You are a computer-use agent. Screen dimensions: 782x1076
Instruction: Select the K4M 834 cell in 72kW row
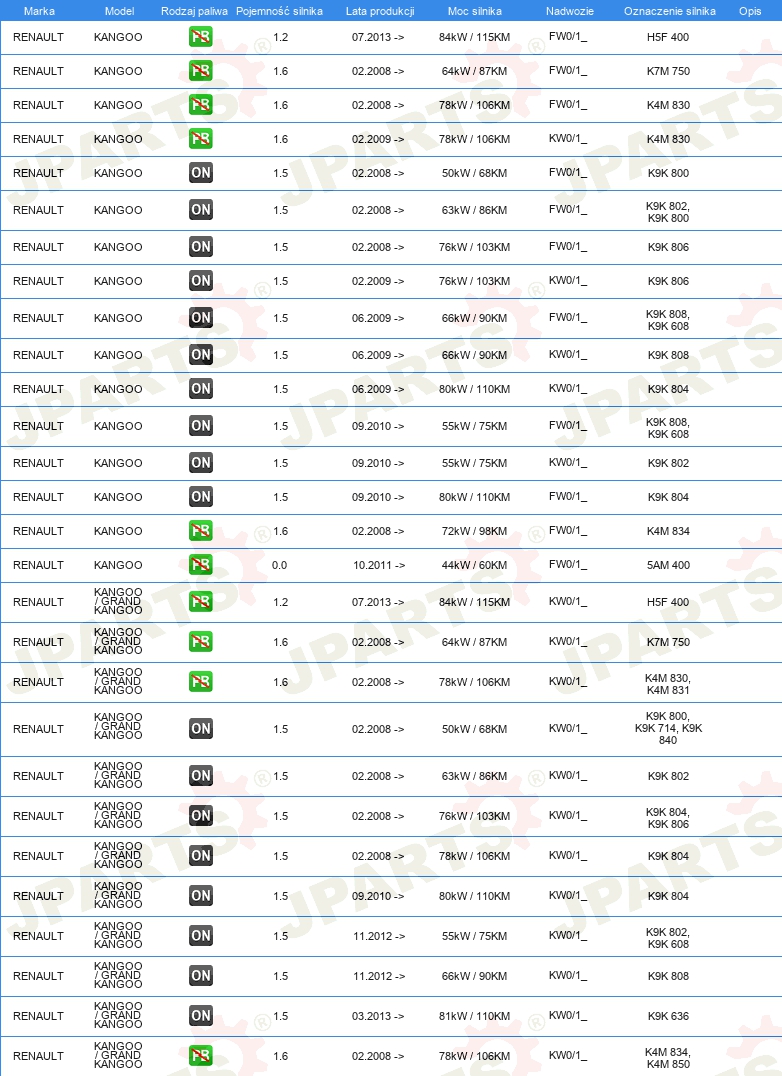(x=668, y=531)
